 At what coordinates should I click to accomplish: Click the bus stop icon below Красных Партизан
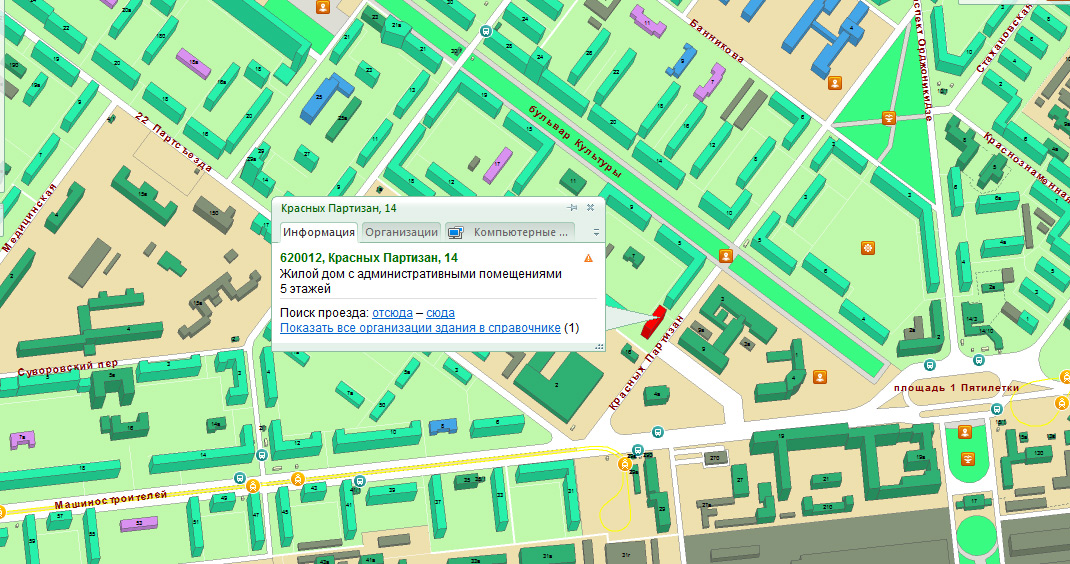click(x=656, y=431)
